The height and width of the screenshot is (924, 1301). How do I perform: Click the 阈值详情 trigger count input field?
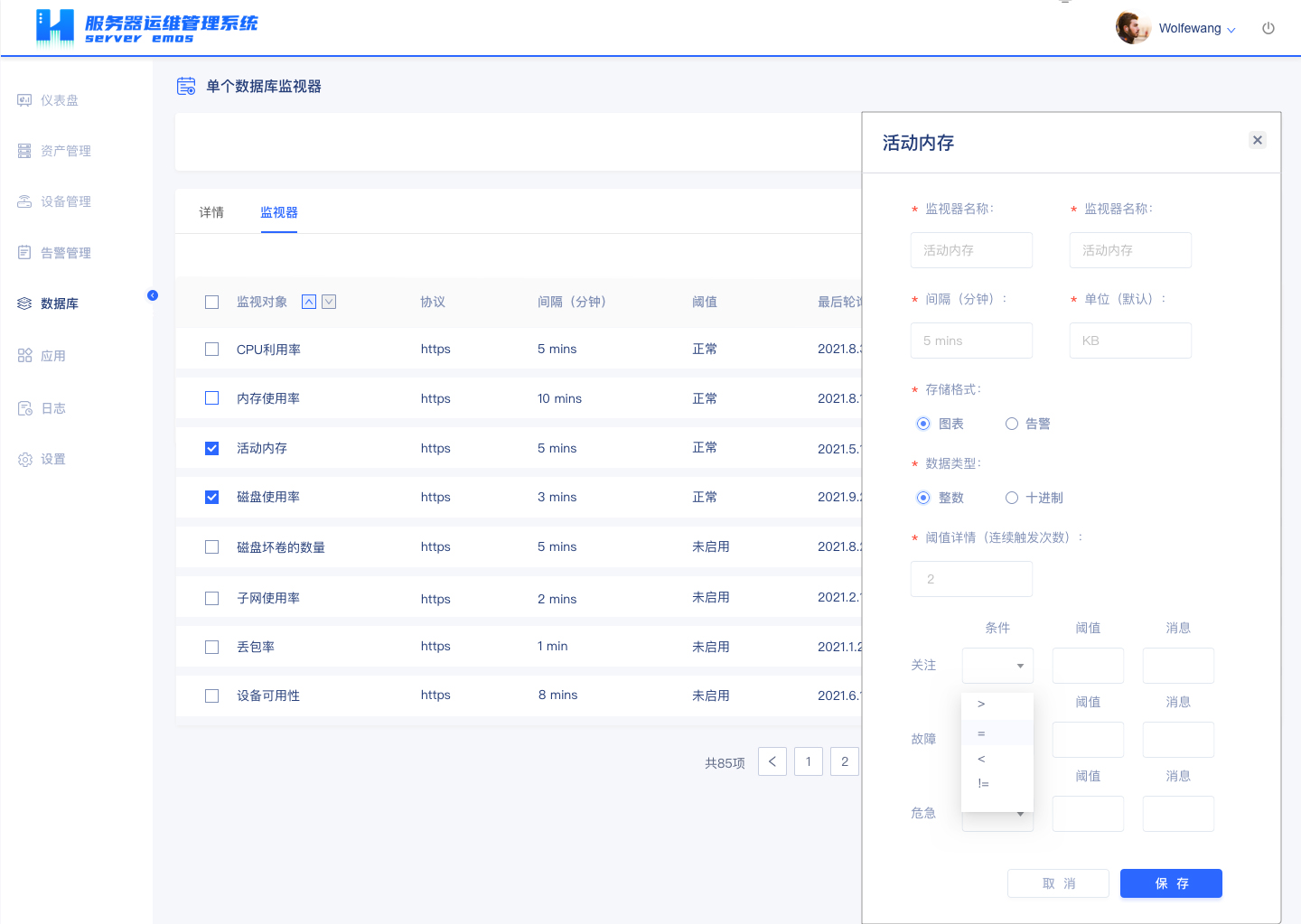click(971, 579)
